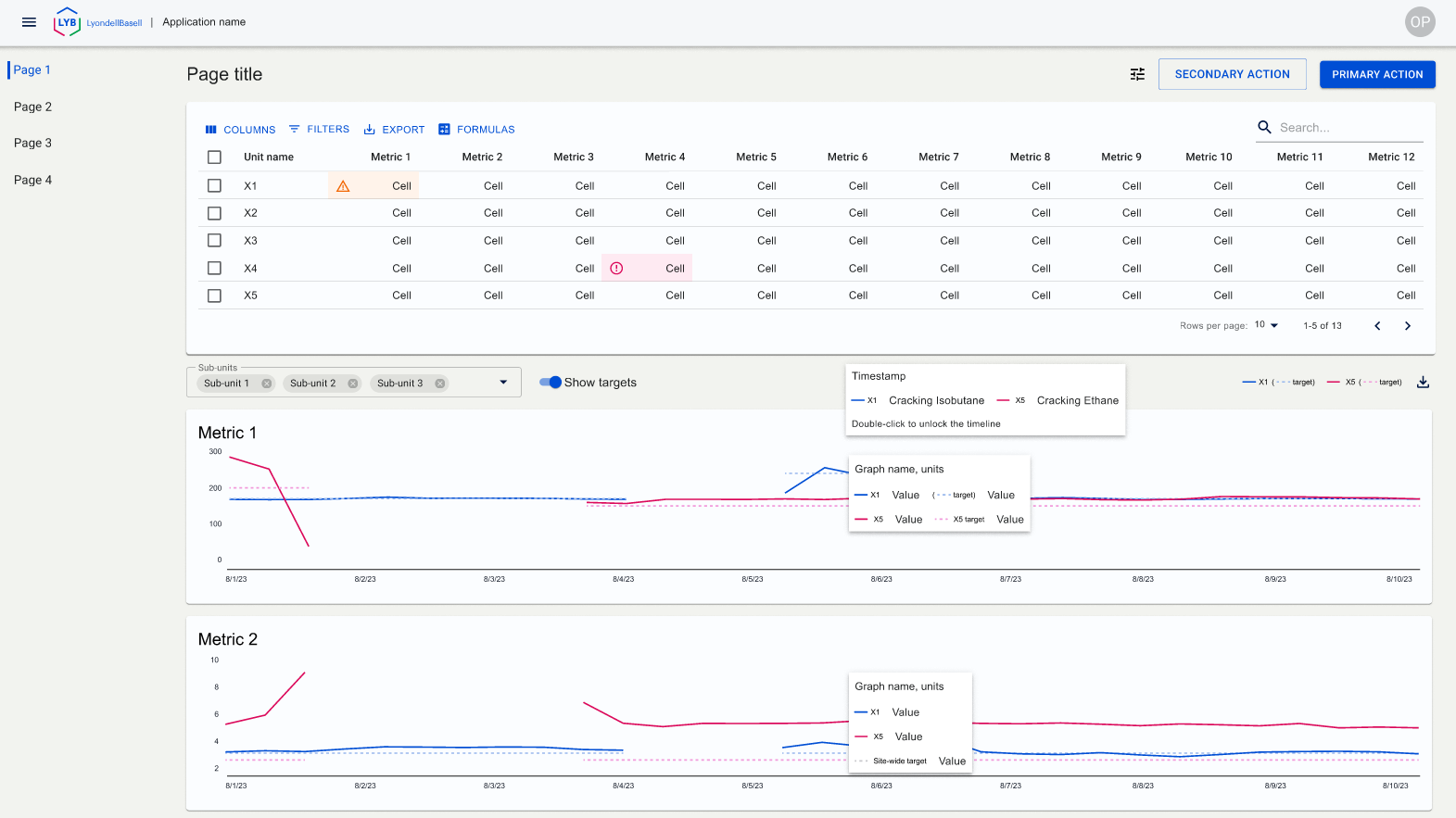1456x818 pixels.
Task: Select Page 2 in the sidebar
Action: pyautogui.click(x=32, y=107)
